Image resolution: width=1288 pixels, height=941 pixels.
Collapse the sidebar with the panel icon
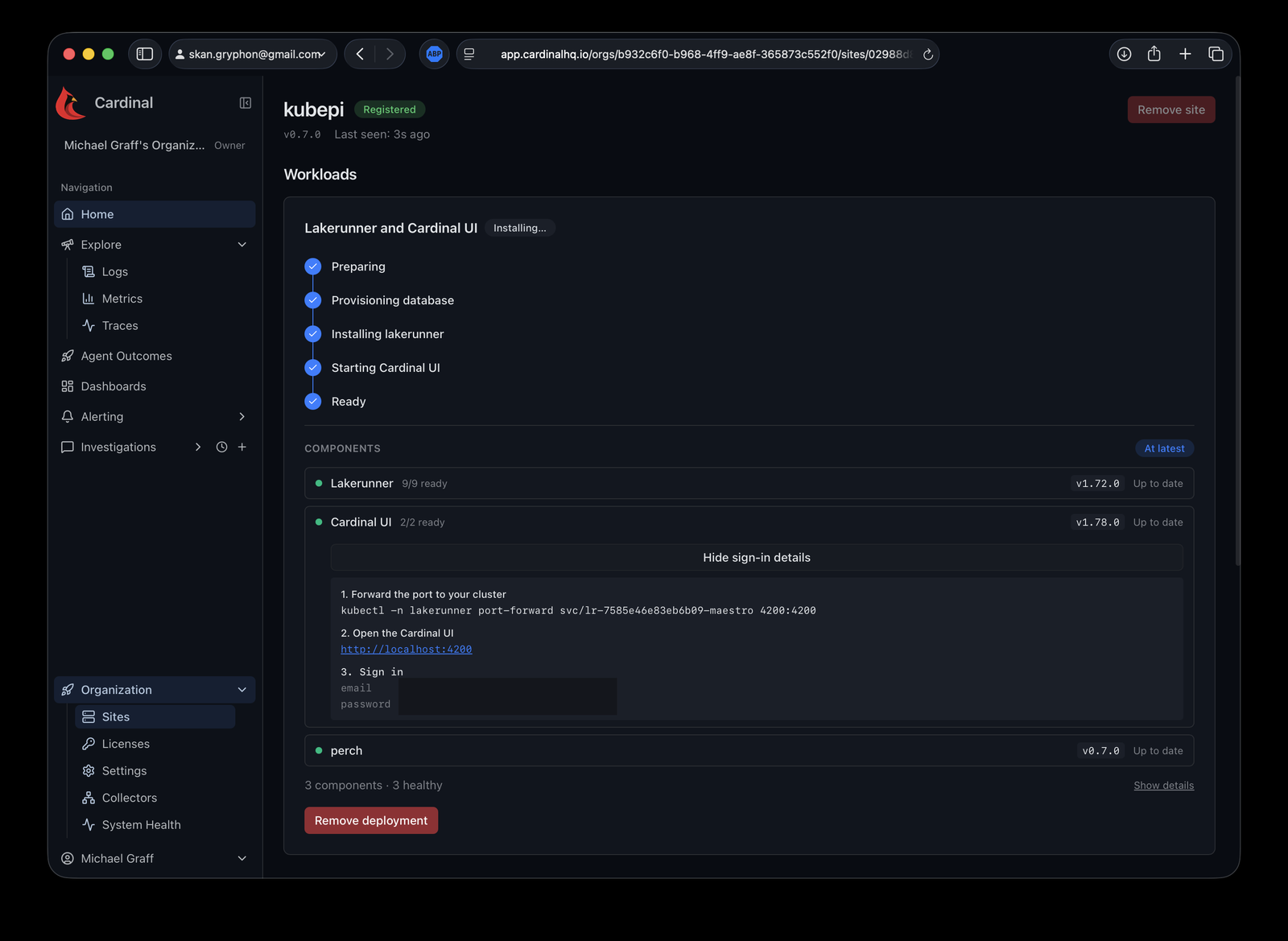(246, 103)
